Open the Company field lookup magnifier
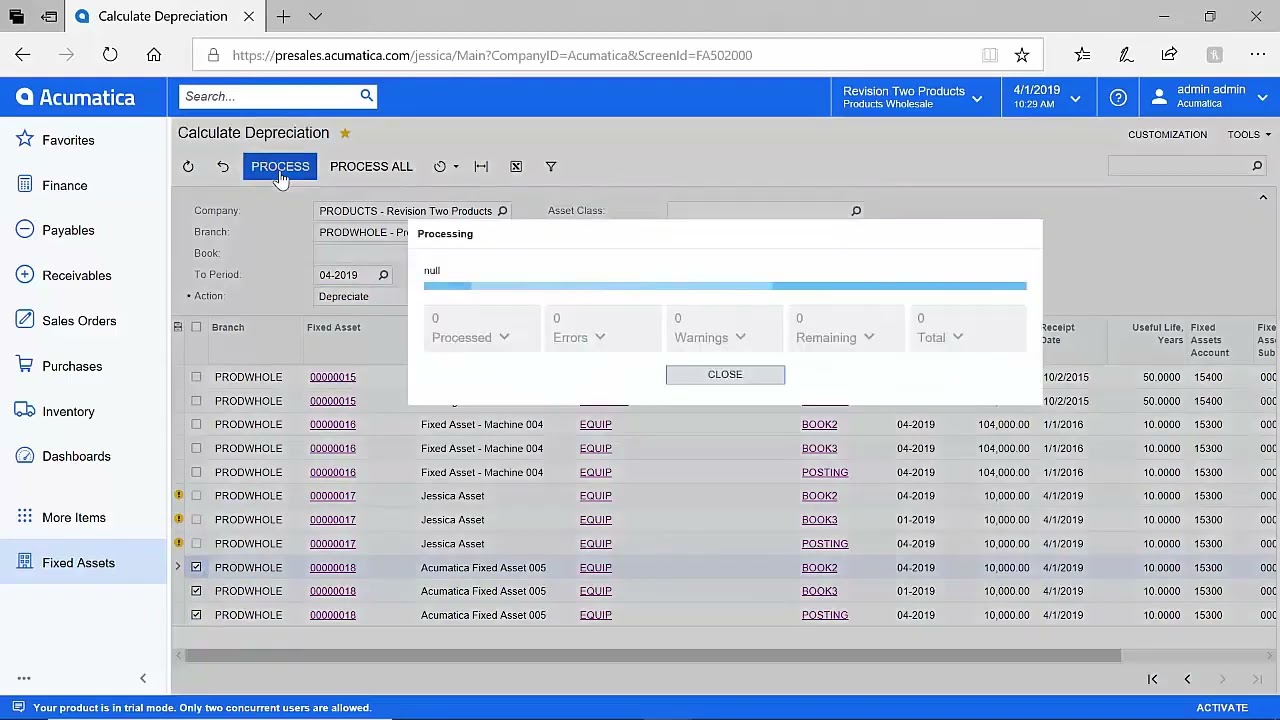 (x=502, y=211)
